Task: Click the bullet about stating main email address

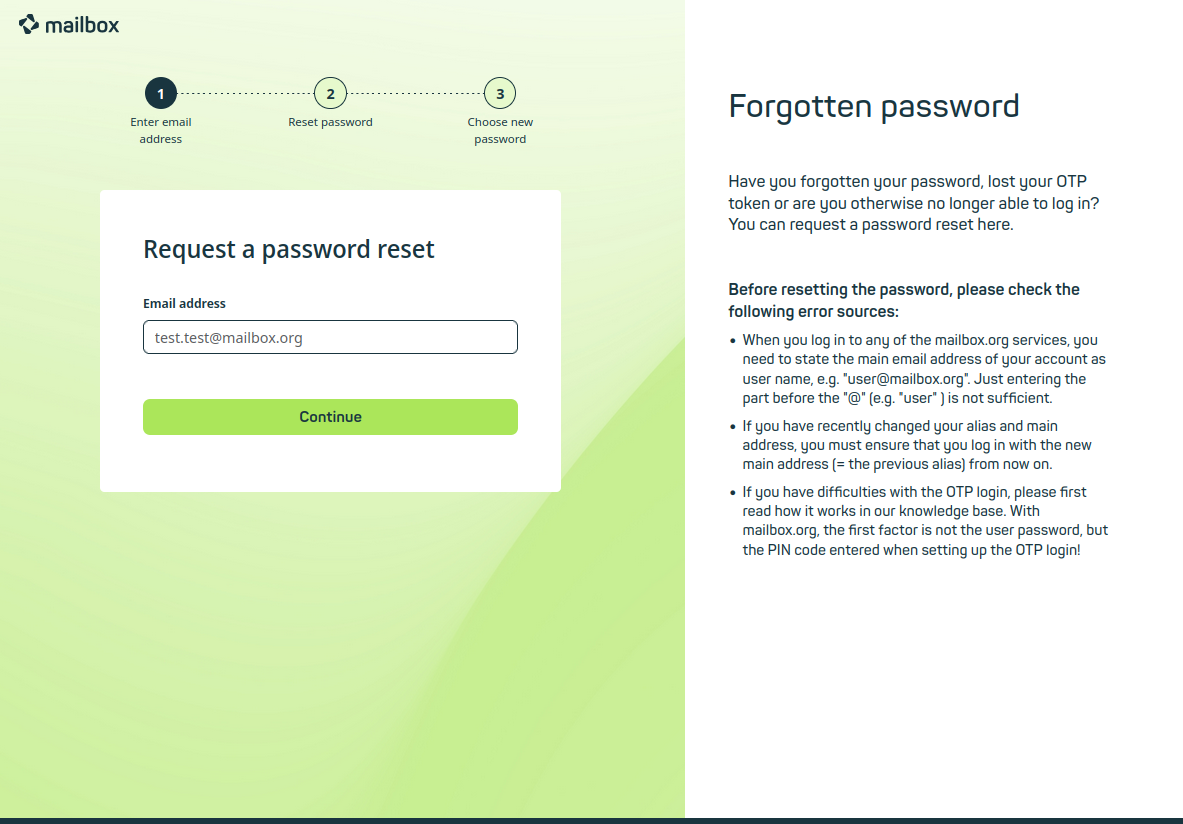Action: click(x=924, y=369)
